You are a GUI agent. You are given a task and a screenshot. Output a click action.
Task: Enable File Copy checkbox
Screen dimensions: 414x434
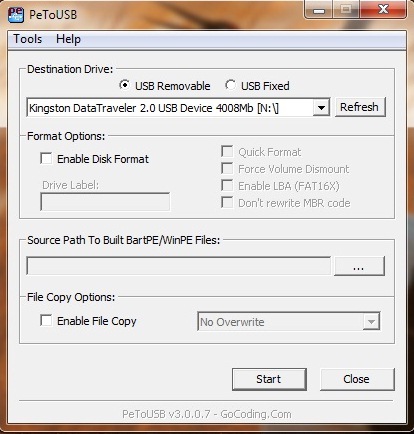46,321
